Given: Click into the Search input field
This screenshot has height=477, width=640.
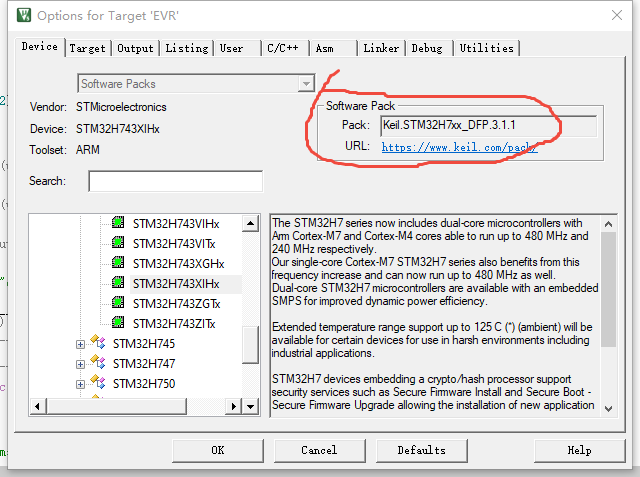Looking at the screenshot, I should (x=176, y=181).
